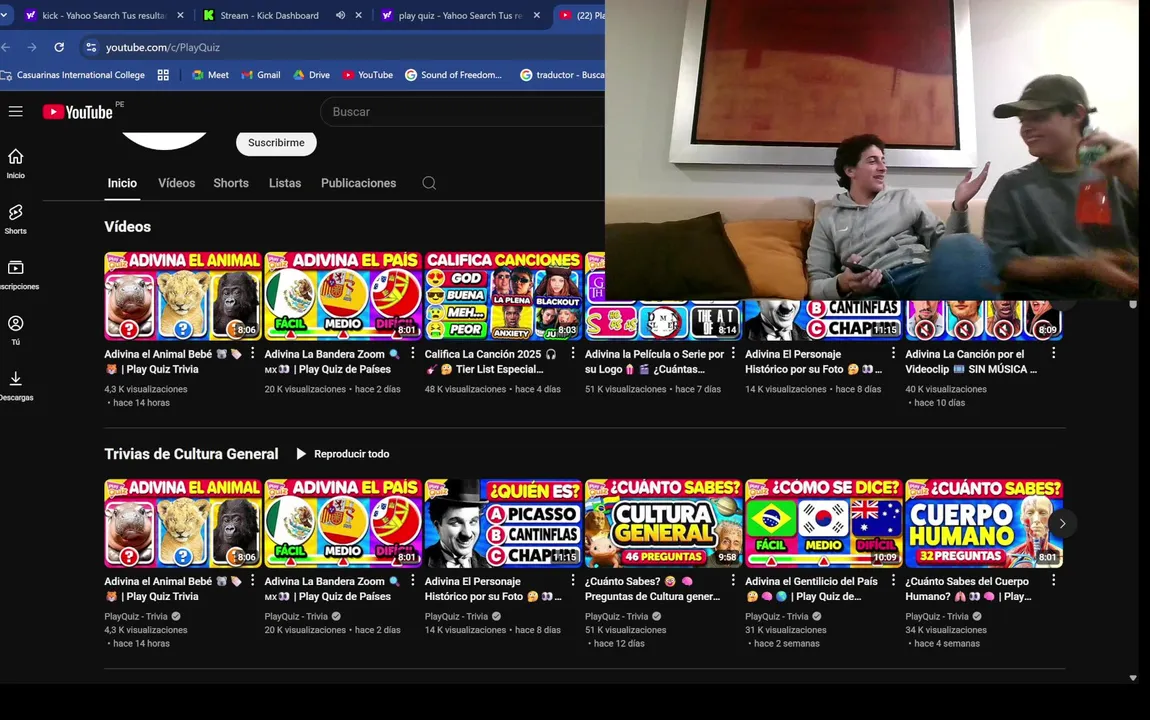Go to Inicio in the sidebar

click(15, 164)
